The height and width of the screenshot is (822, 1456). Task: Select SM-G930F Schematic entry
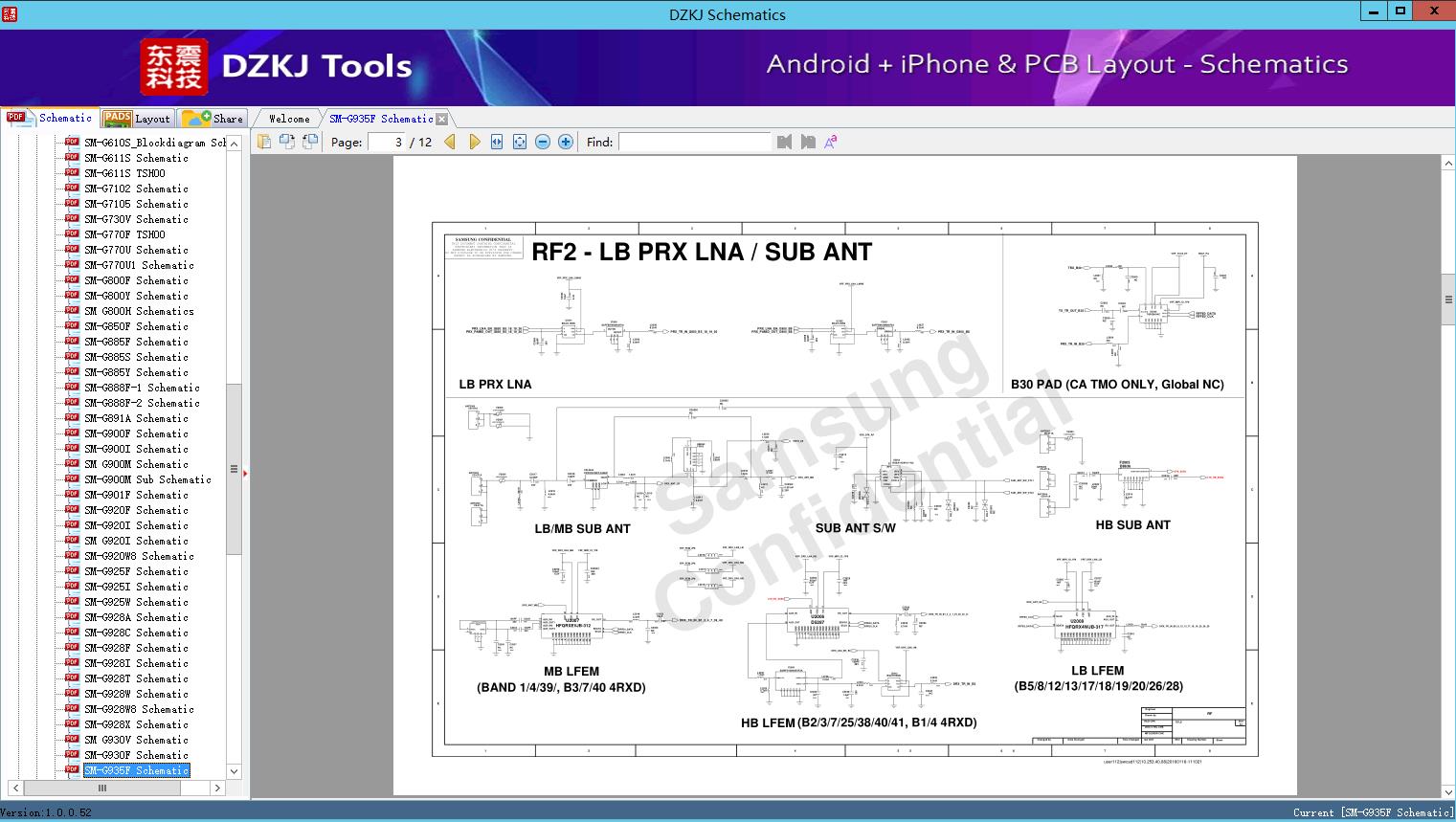coord(136,755)
